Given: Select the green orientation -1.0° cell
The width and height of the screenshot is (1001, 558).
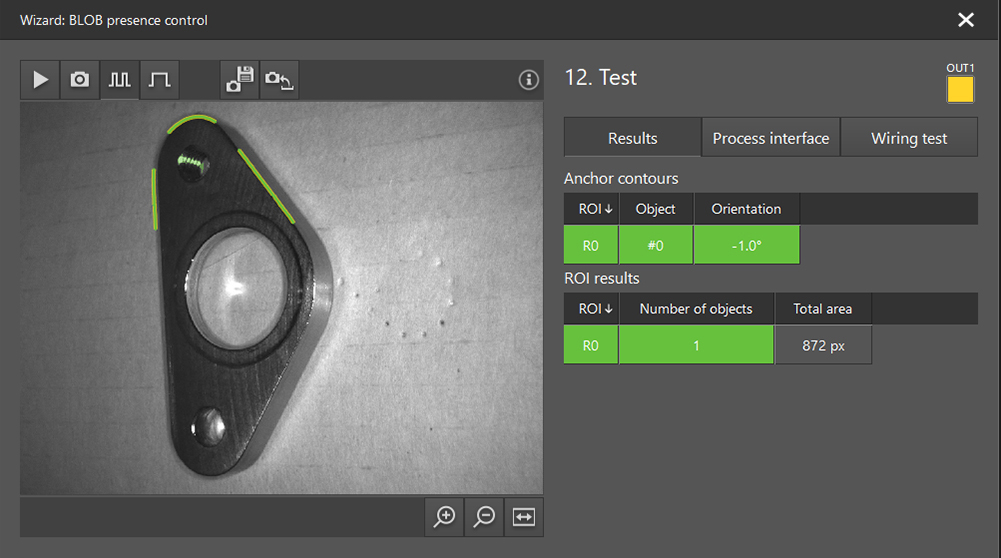Looking at the screenshot, I should (746, 245).
